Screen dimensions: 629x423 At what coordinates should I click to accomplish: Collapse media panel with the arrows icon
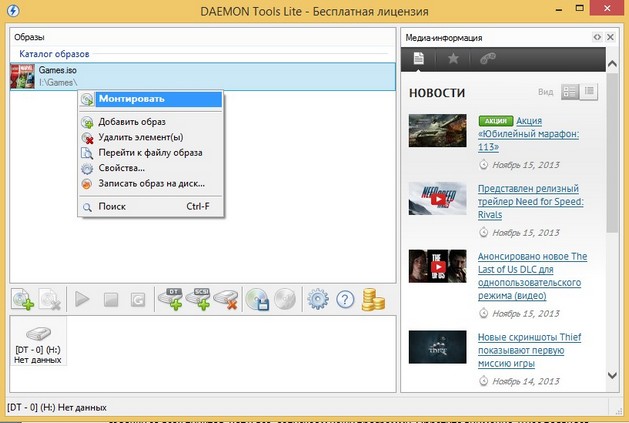(x=597, y=37)
